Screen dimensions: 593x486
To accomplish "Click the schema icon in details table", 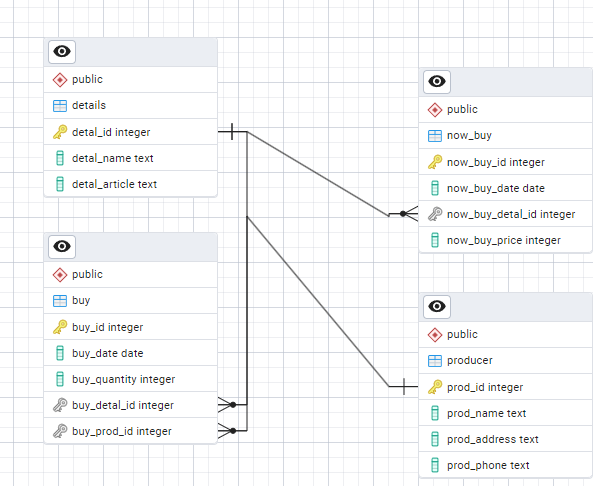I will click(x=60, y=80).
